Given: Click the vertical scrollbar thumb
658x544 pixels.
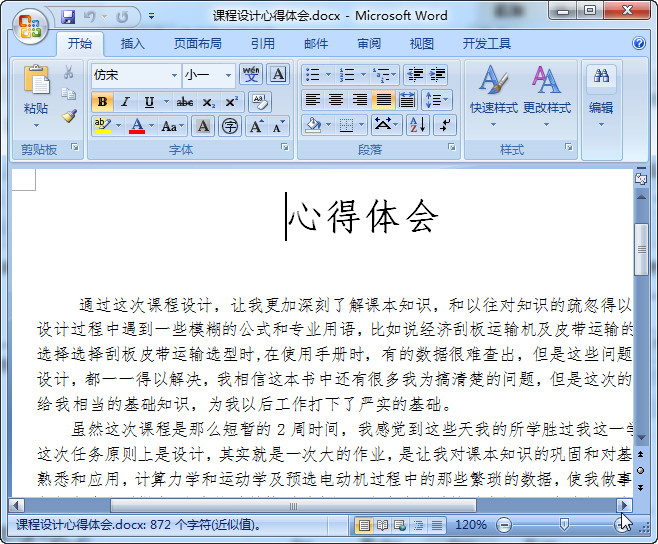Looking at the screenshot, I should pyautogui.click(x=641, y=249).
